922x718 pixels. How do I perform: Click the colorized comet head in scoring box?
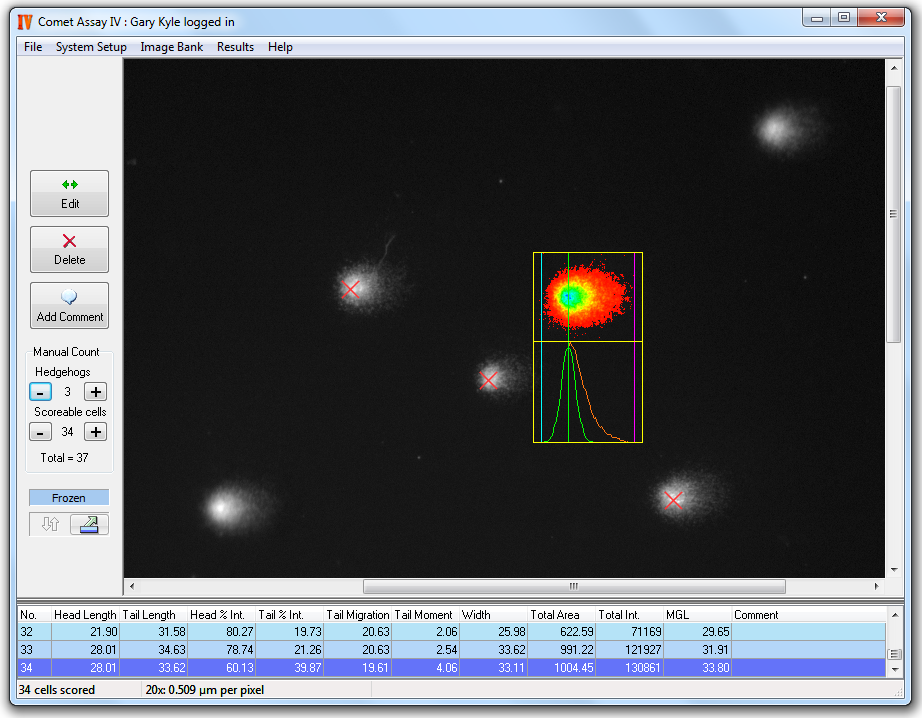point(569,296)
